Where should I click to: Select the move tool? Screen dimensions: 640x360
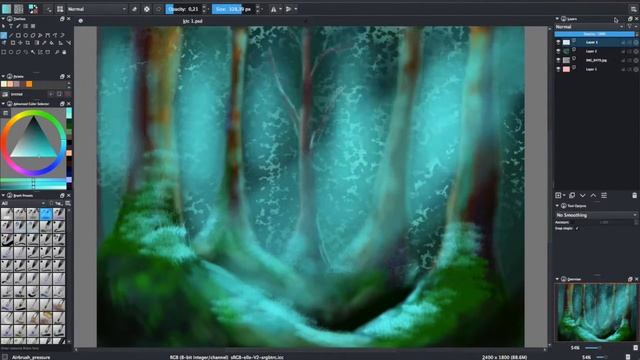tap(20, 43)
